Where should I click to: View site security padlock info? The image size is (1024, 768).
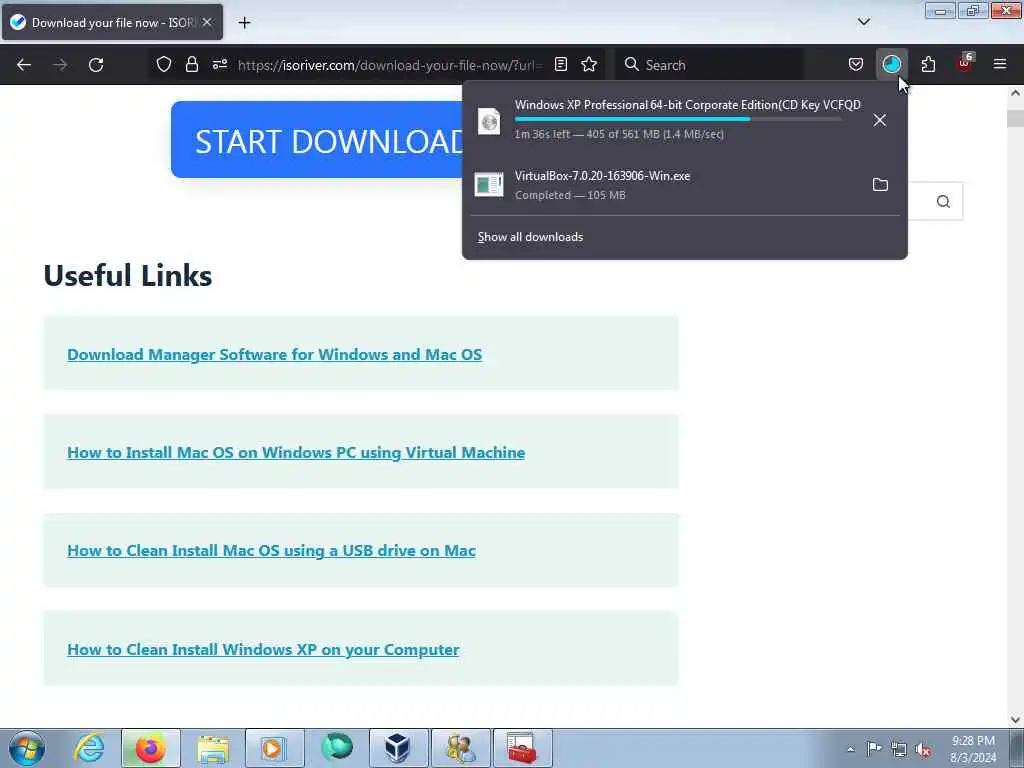(191, 64)
